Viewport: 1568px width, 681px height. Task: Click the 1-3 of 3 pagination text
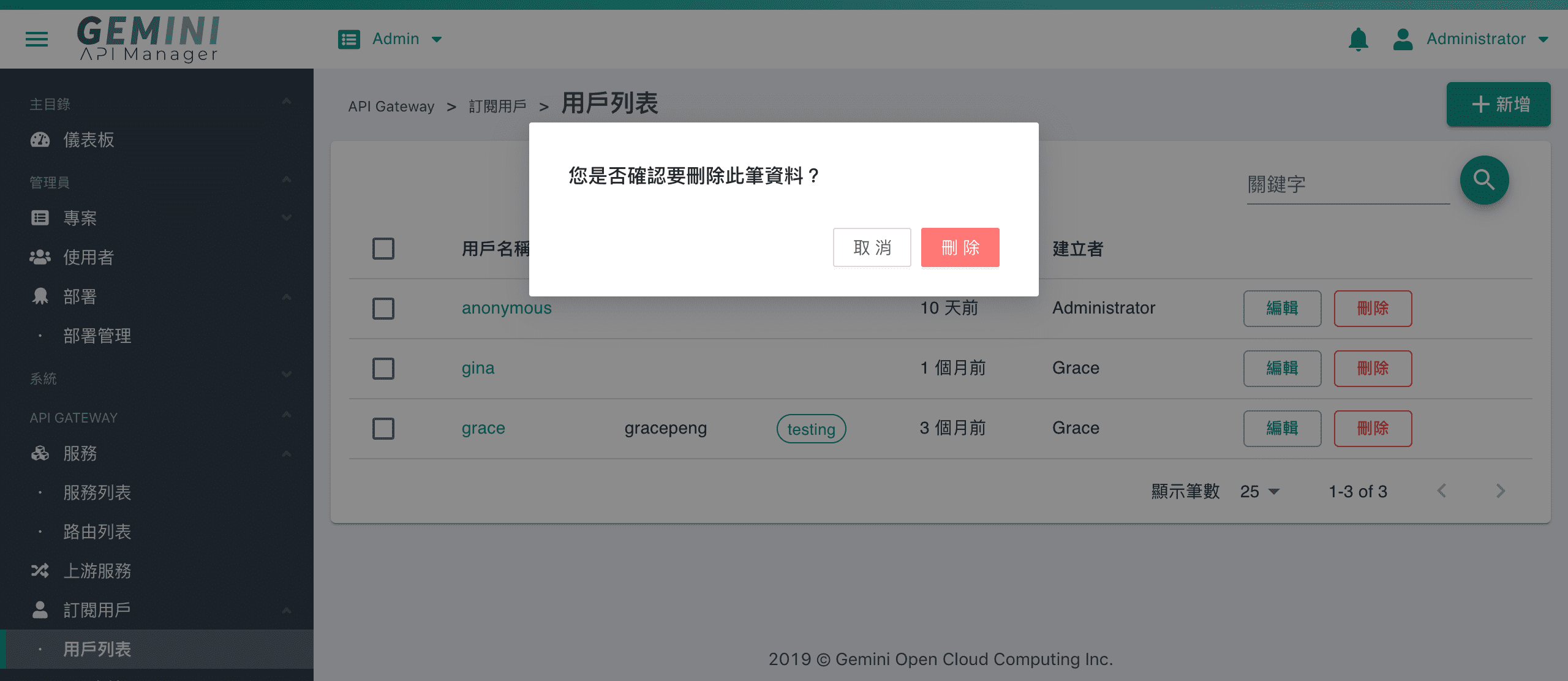(x=1358, y=491)
